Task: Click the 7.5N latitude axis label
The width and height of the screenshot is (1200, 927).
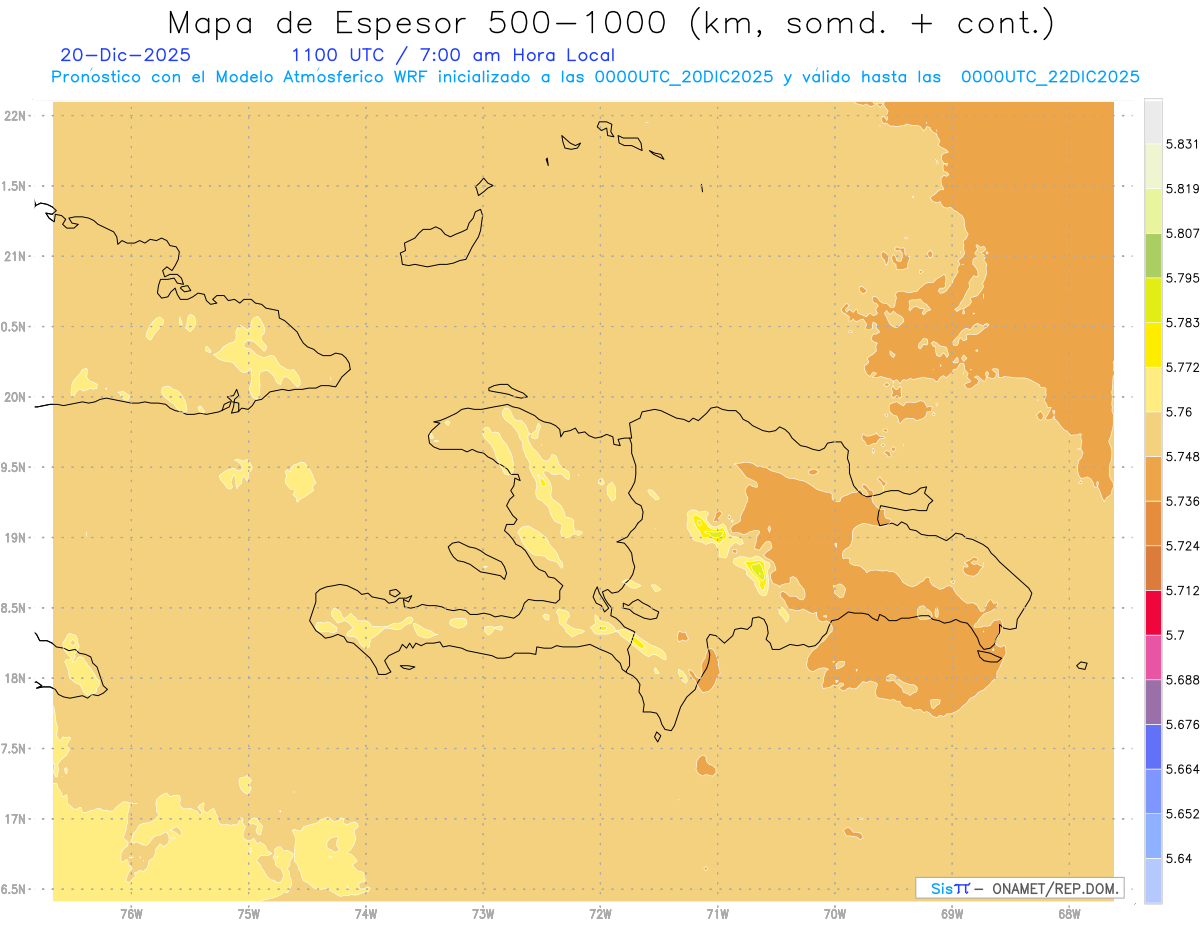Action: click(x=14, y=749)
